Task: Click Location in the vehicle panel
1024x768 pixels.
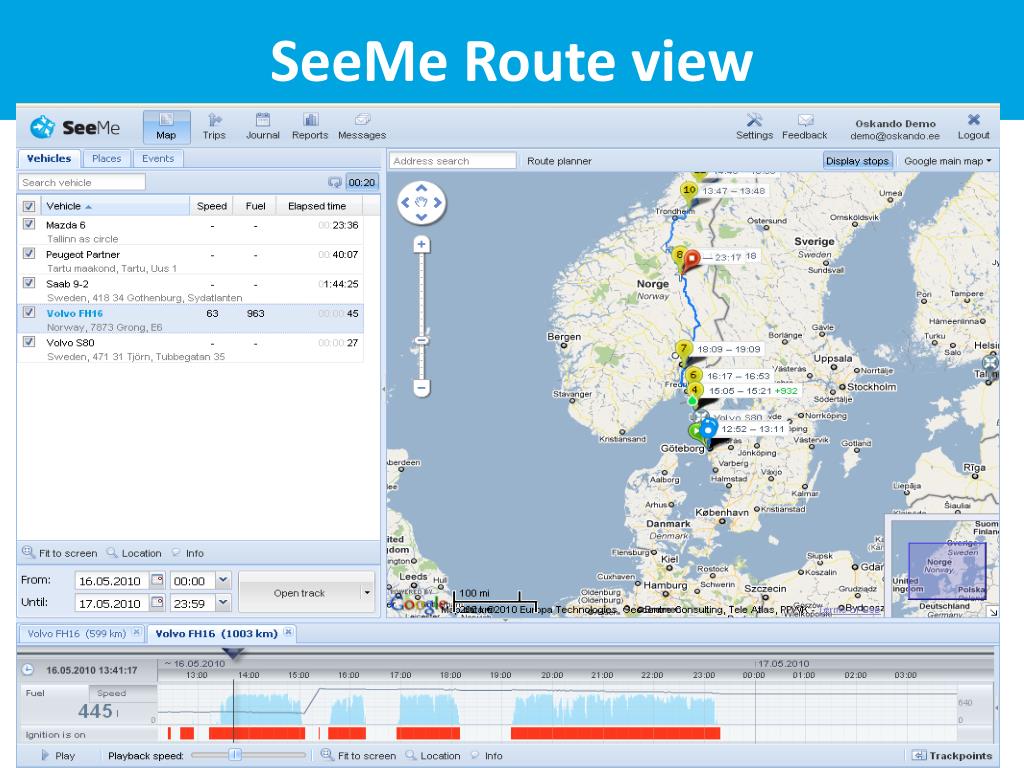Action: coord(135,553)
